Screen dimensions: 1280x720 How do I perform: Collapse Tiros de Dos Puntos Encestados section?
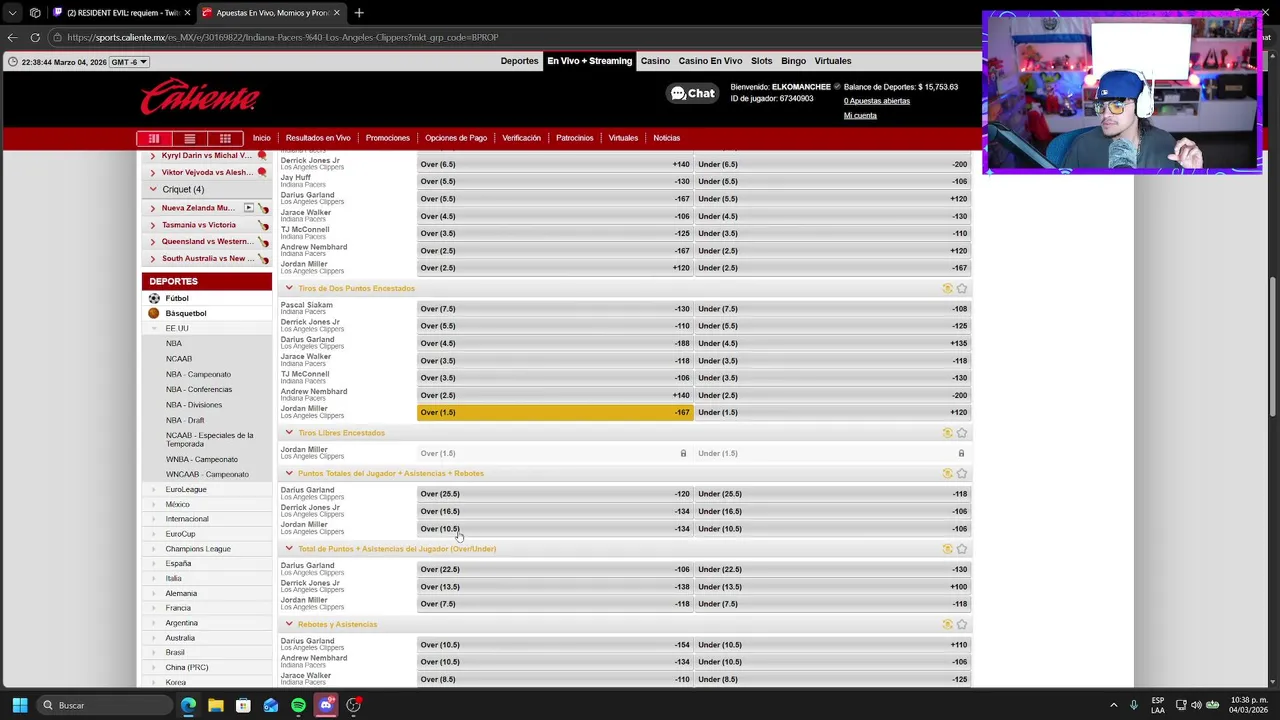point(289,288)
